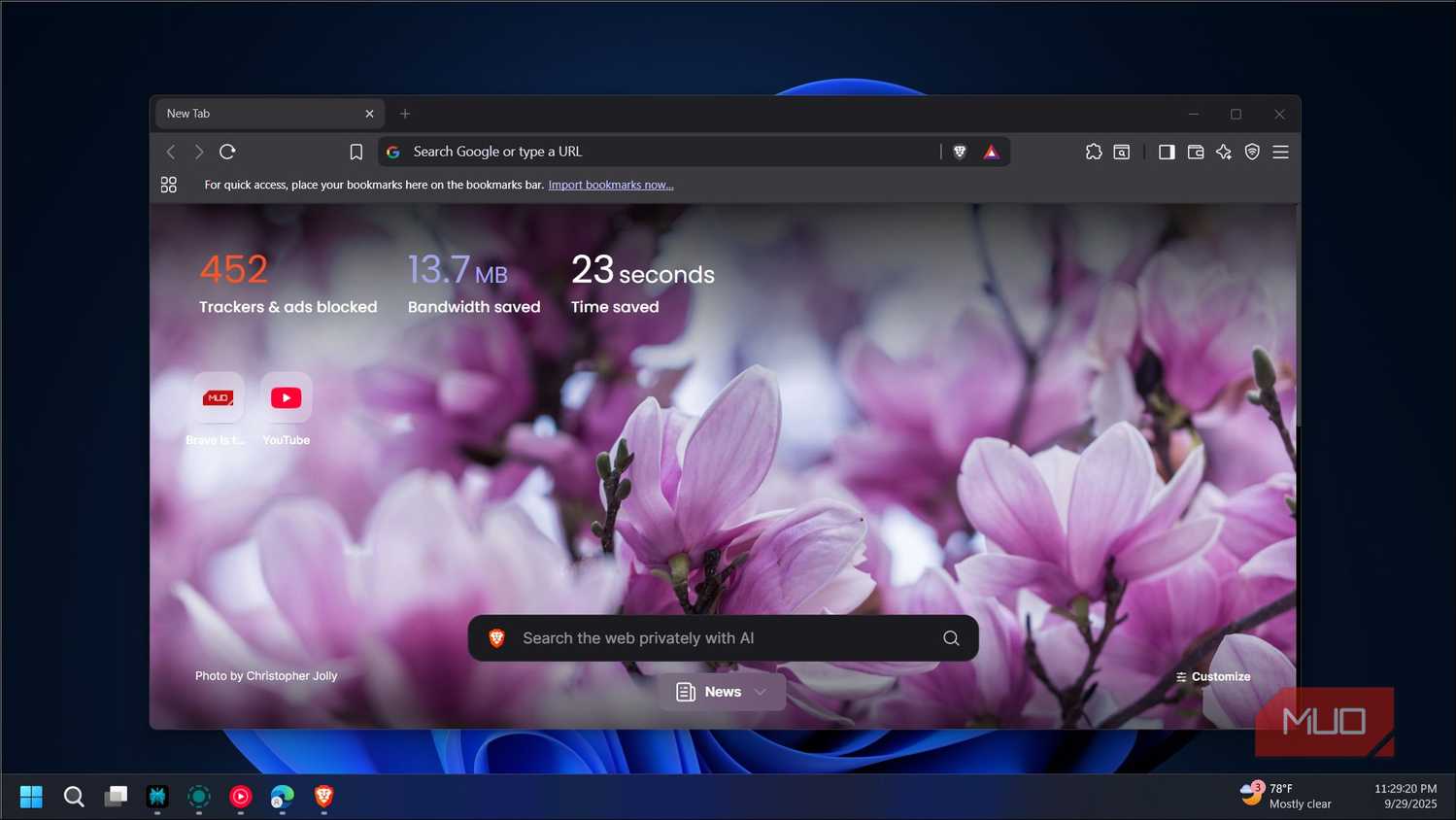Image resolution: width=1456 pixels, height=820 pixels.
Task: Click the Search the web privately field
Action: tap(724, 638)
